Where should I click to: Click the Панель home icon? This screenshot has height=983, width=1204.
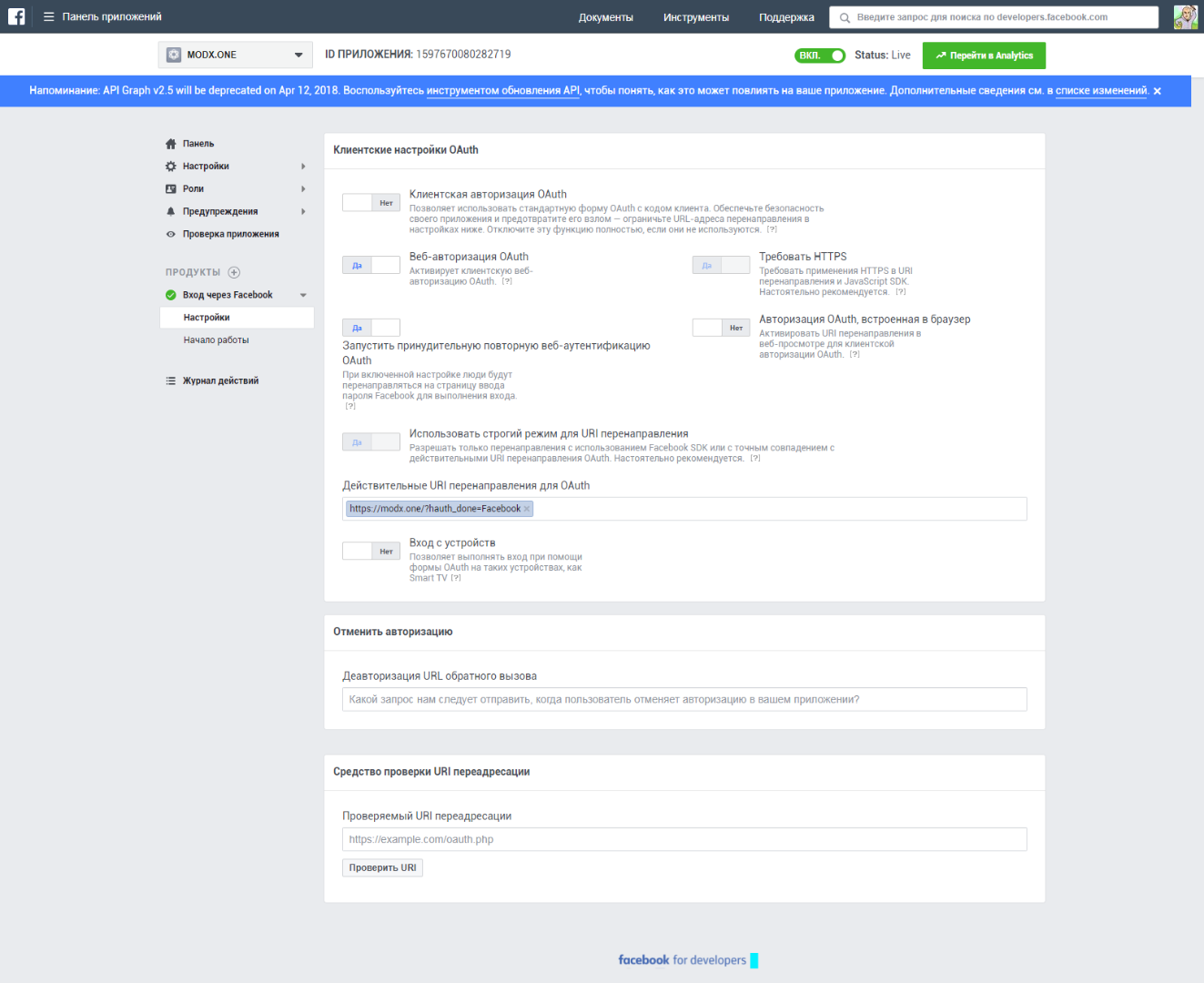[x=171, y=144]
